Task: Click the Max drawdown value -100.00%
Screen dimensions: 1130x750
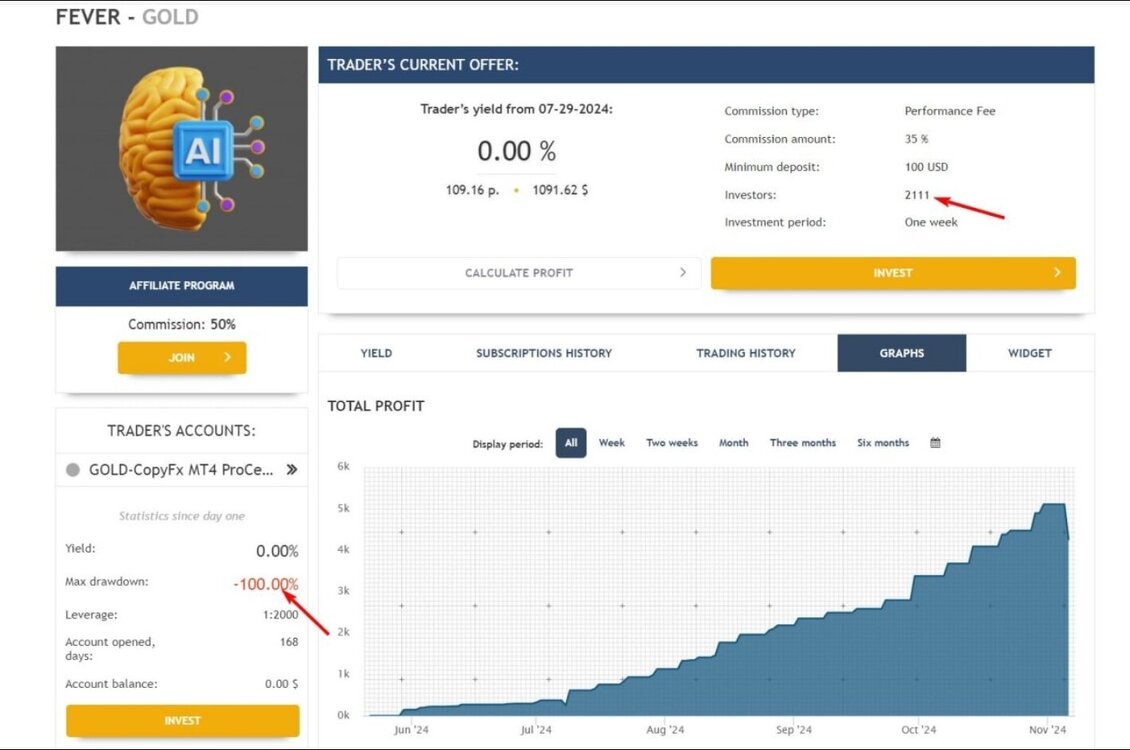Action: click(x=265, y=584)
